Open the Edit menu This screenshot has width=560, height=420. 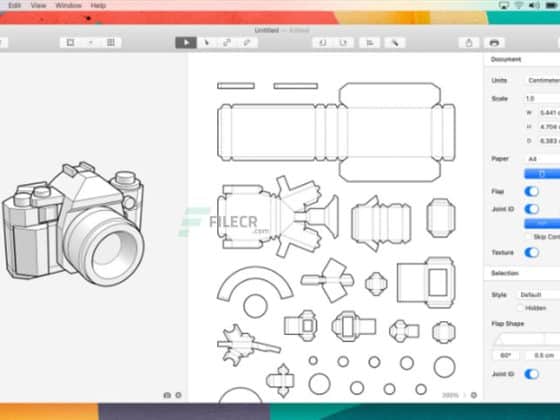pos(14,5)
